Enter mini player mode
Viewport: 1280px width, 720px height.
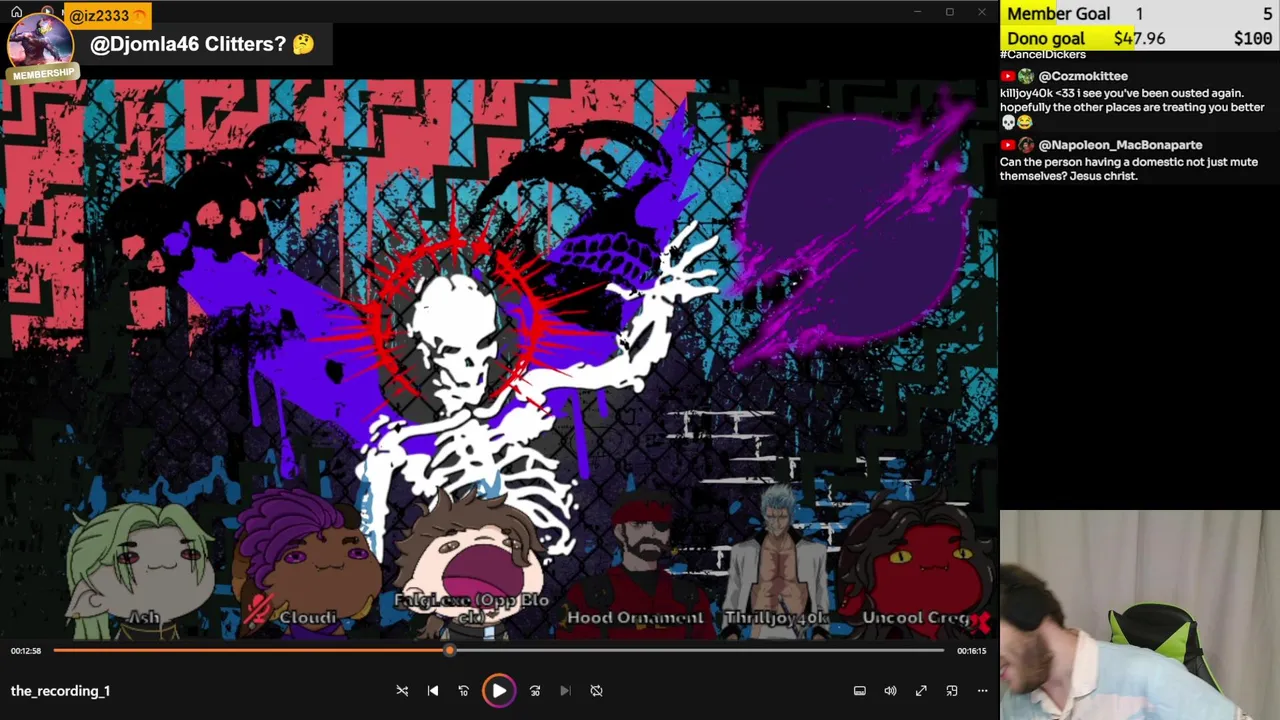pos(952,690)
